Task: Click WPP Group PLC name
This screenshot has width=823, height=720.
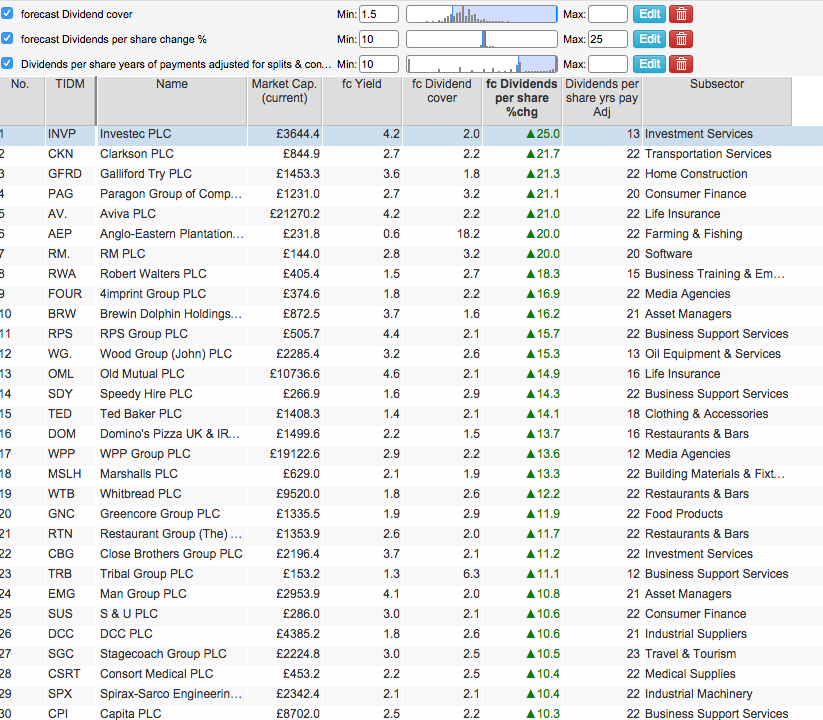Action: pos(145,454)
